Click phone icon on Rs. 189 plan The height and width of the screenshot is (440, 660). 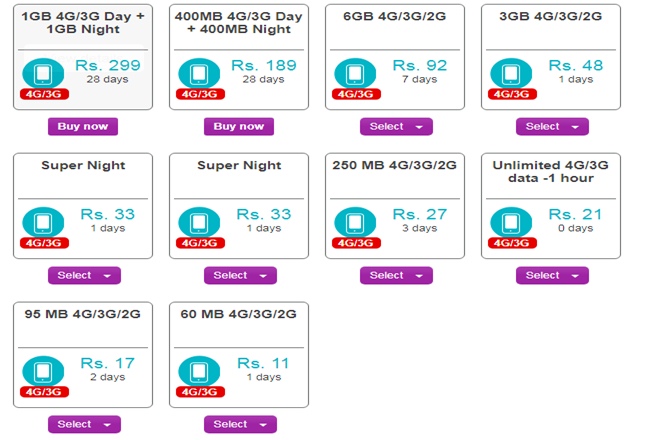click(199, 73)
